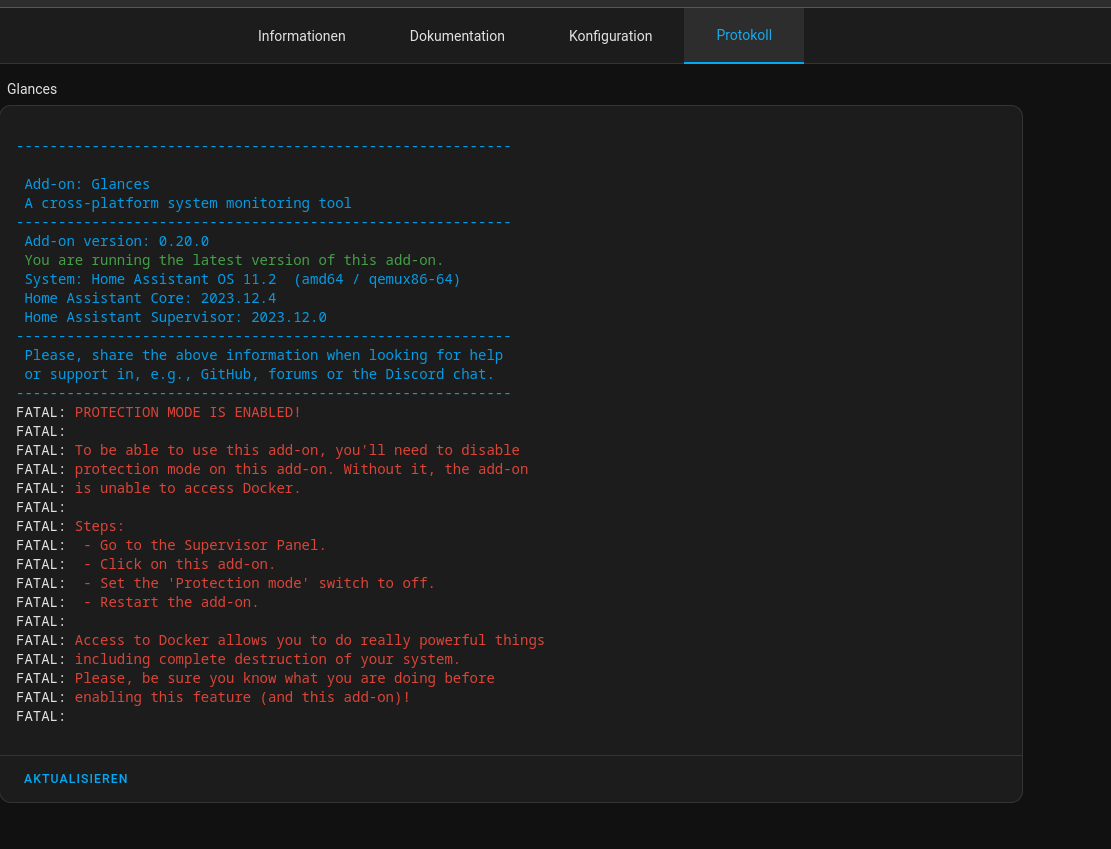Screen dimensions: 1111x849
Task: Click 'protection mode on this add-on. Without it' line
Action: coord(301,470)
